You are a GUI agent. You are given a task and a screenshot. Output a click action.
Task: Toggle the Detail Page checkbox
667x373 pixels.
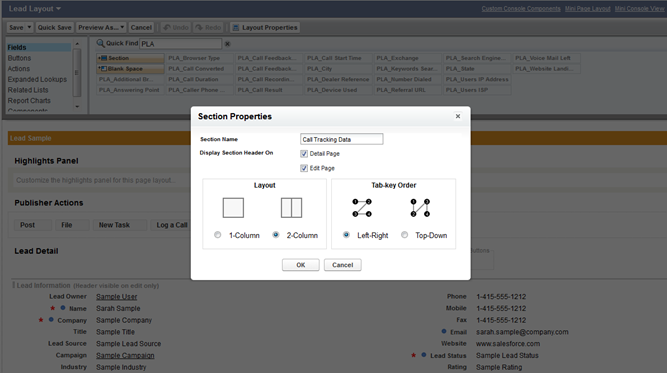coord(304,154)
